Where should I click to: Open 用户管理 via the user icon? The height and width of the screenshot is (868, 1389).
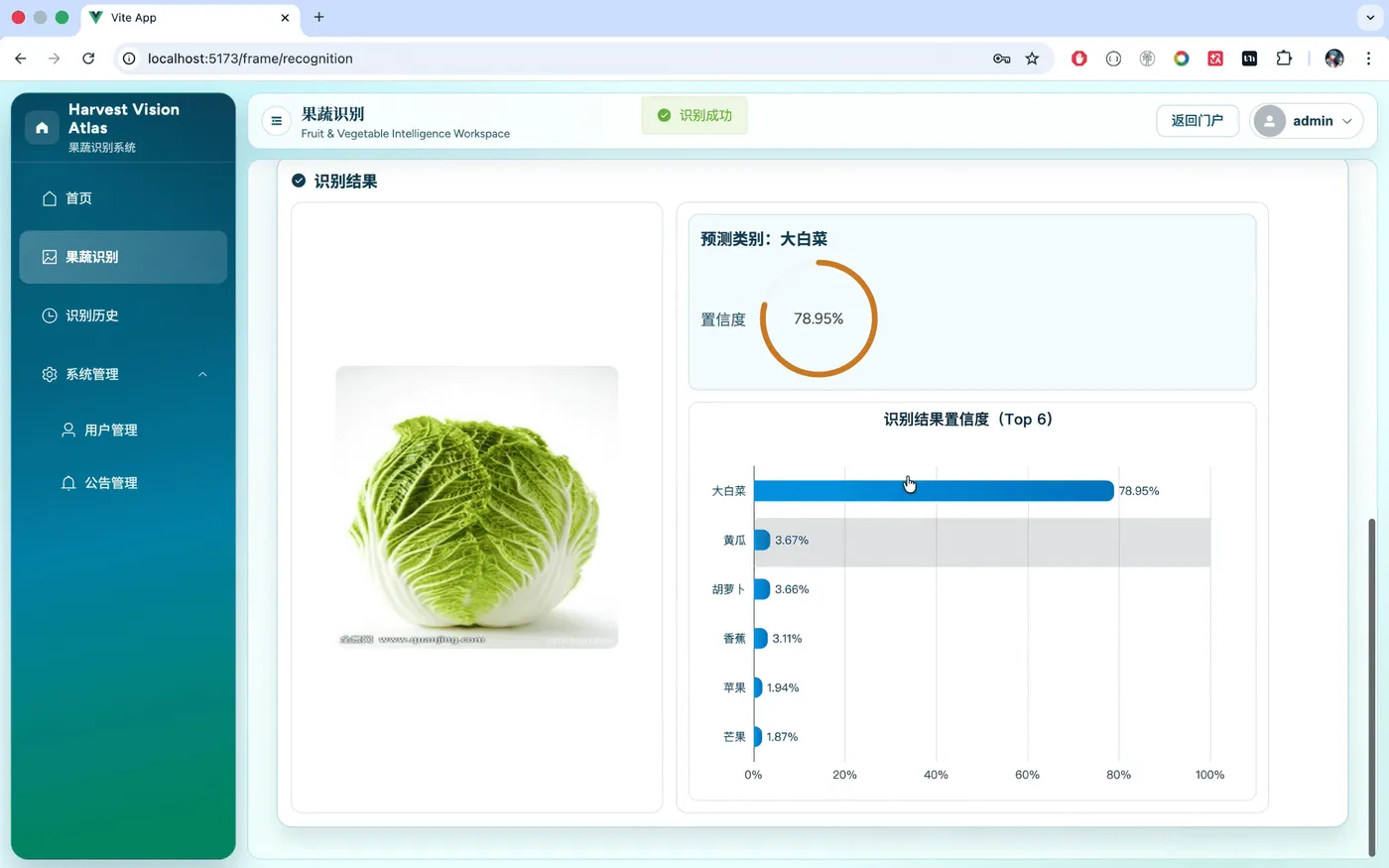pos(67,430)
